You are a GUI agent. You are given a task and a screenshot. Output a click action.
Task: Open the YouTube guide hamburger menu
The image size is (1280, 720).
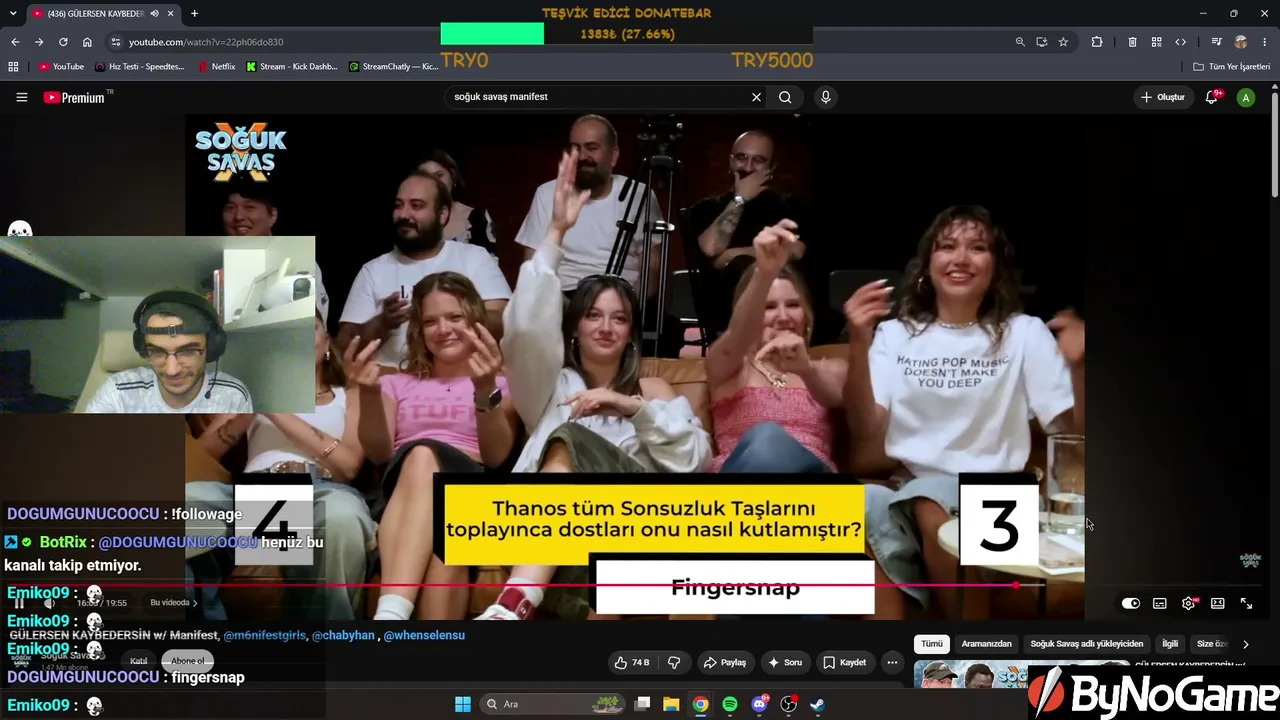click(x=21, y=97)
